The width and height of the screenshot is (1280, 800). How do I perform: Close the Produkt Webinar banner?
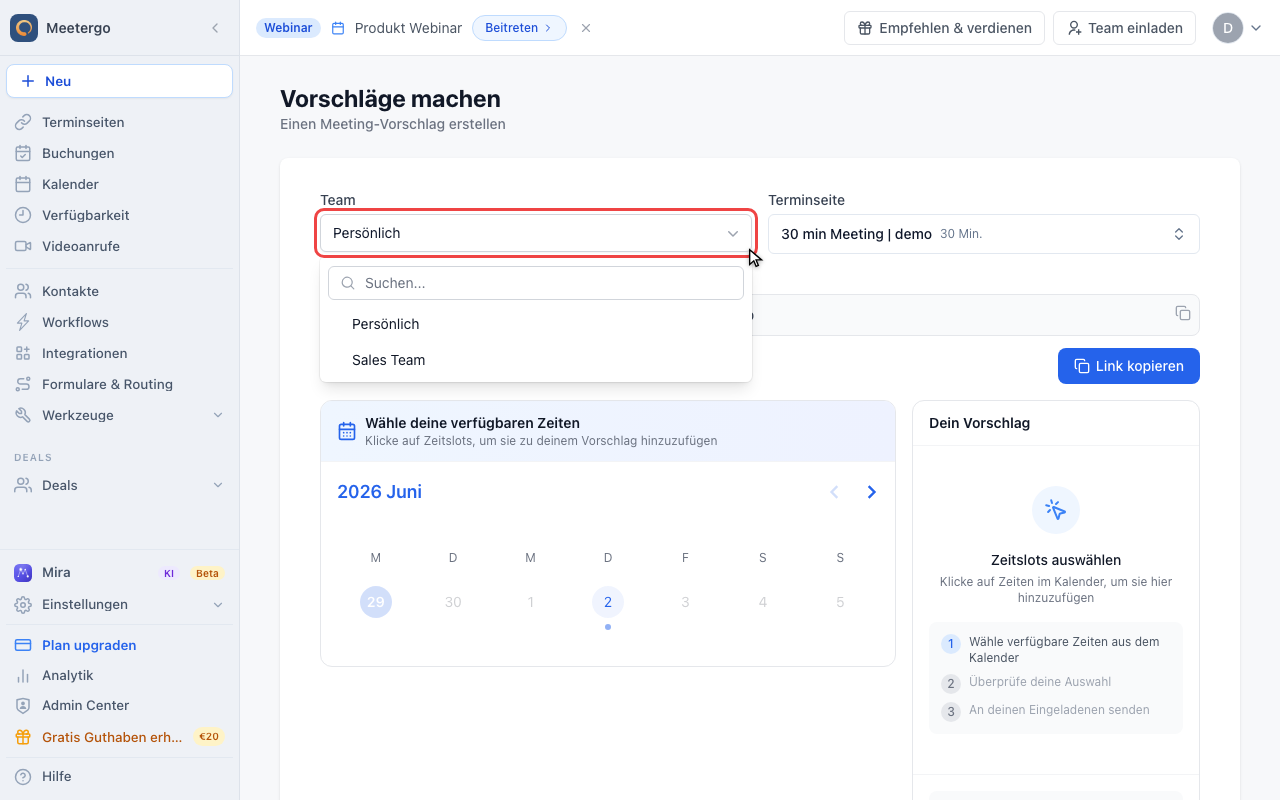(x=586, y=28)
